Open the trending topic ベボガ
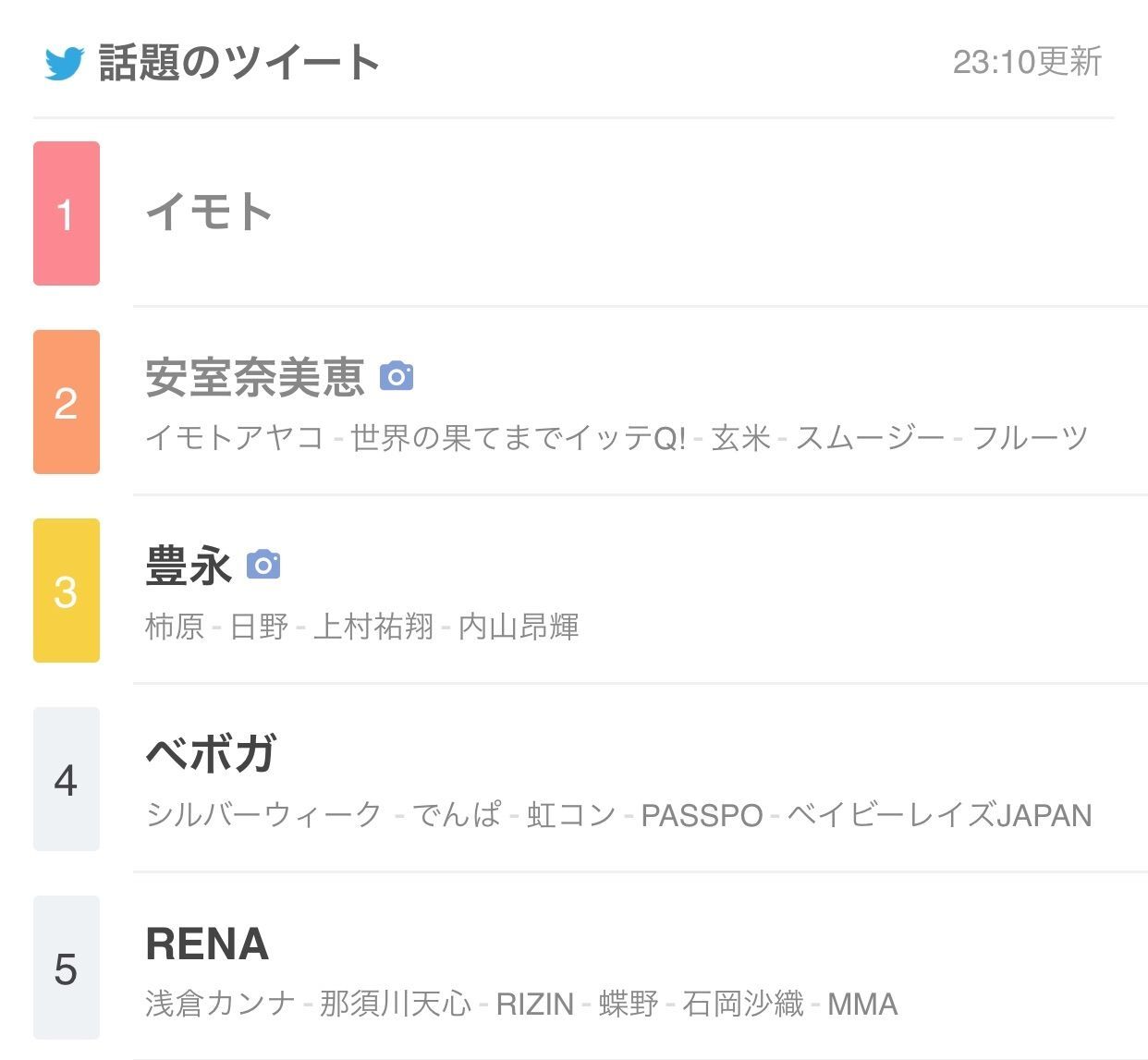The width and height of the screenshot is (1148, 1060). pos(211,754)
